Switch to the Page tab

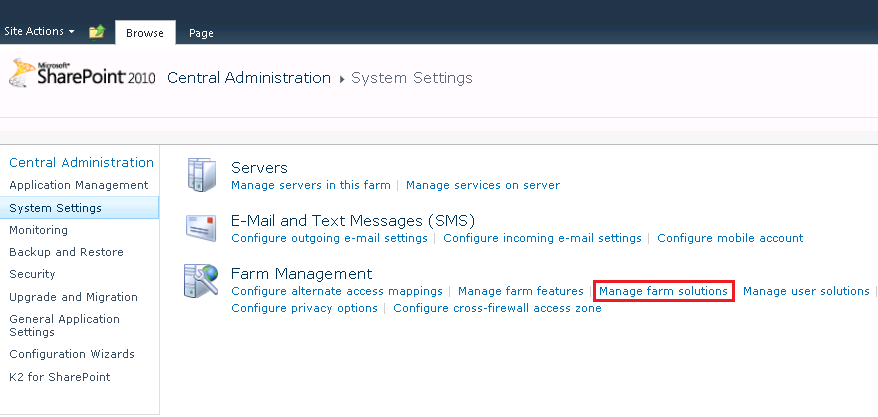(x=201, y=33)
